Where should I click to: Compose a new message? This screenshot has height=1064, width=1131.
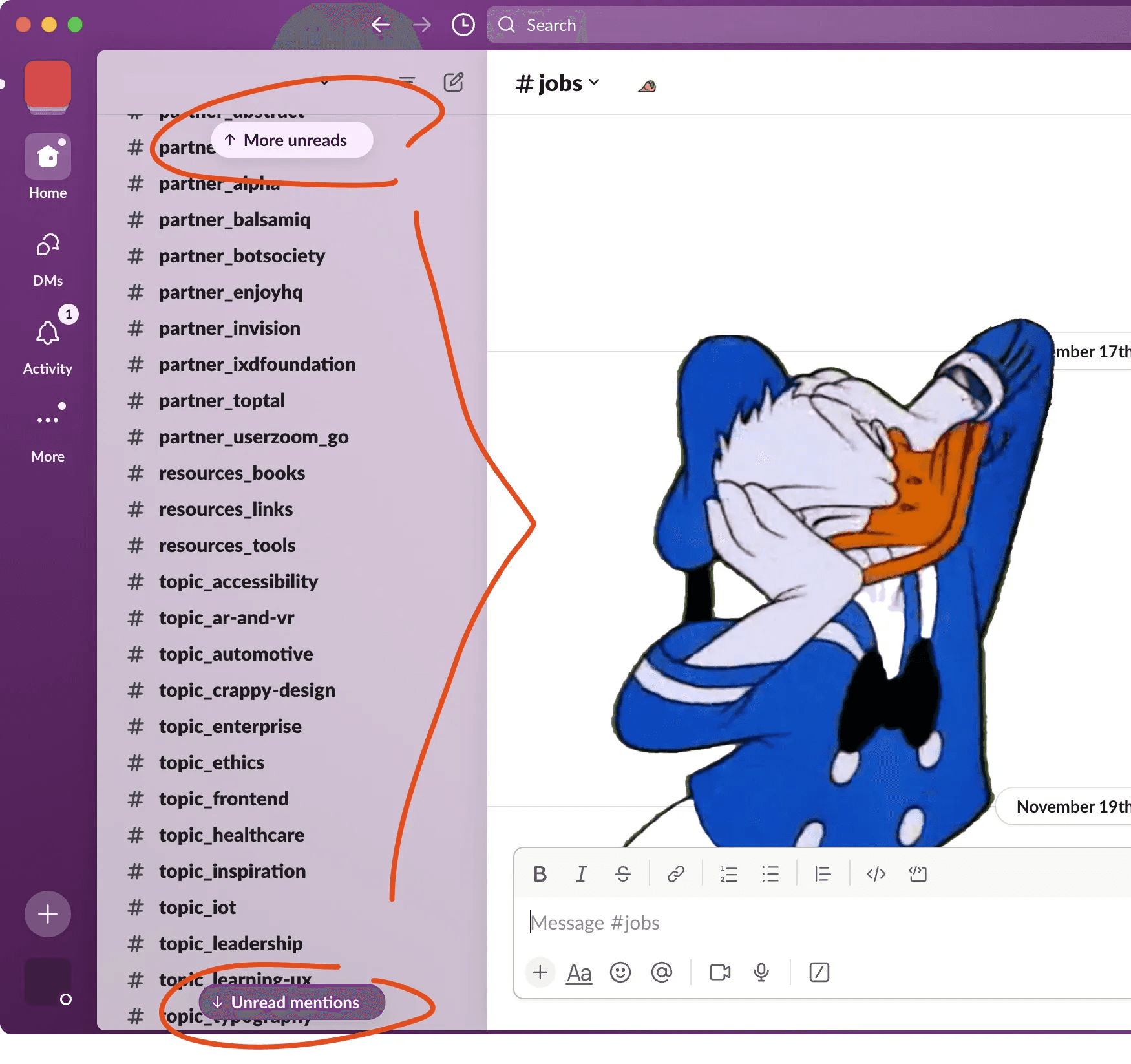[x=454, y=82]
